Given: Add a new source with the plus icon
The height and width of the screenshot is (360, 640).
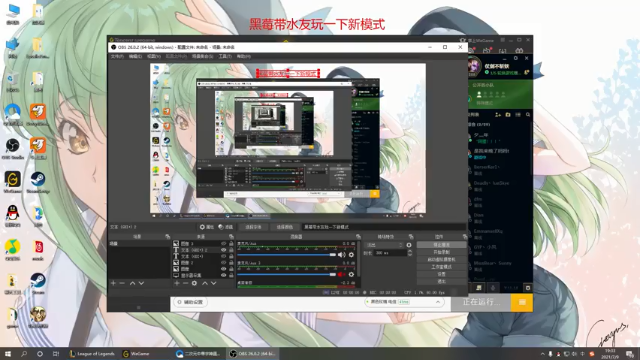Looking at the screenshot, I should 177,283.
